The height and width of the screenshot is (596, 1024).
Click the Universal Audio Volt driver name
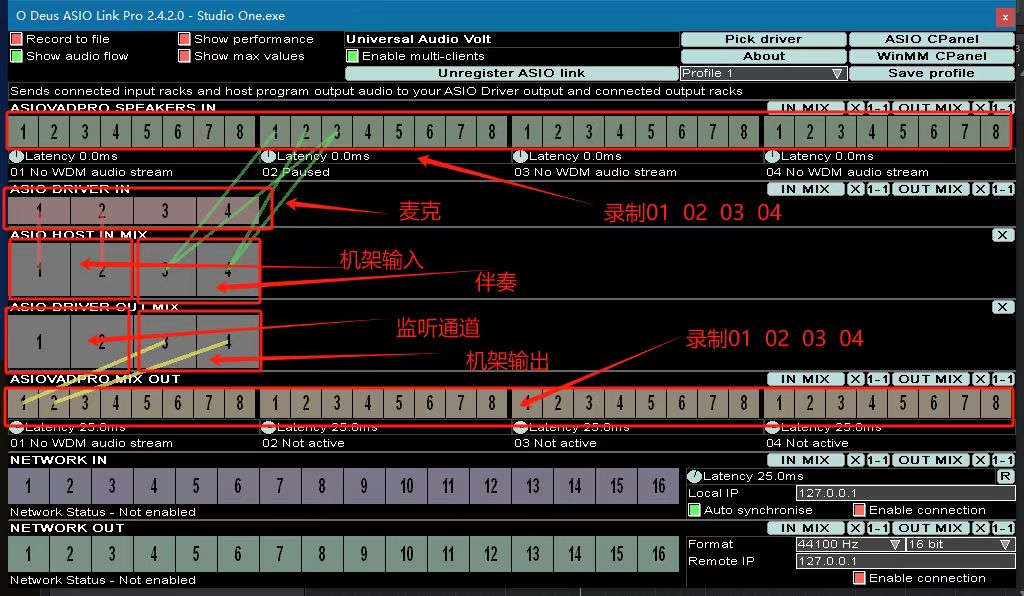(419, 39)
